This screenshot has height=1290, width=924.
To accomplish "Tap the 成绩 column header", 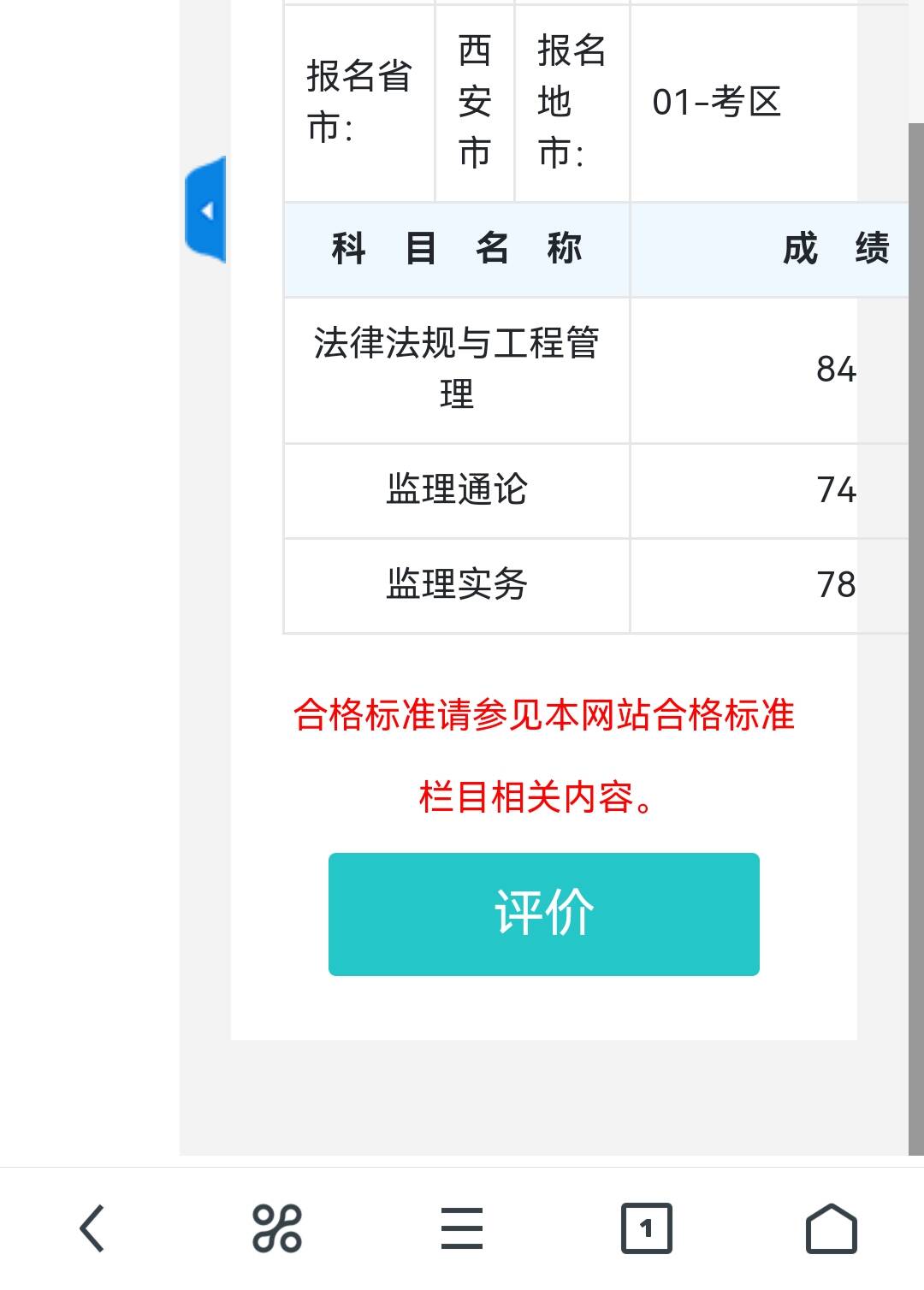I will [834, 249].
